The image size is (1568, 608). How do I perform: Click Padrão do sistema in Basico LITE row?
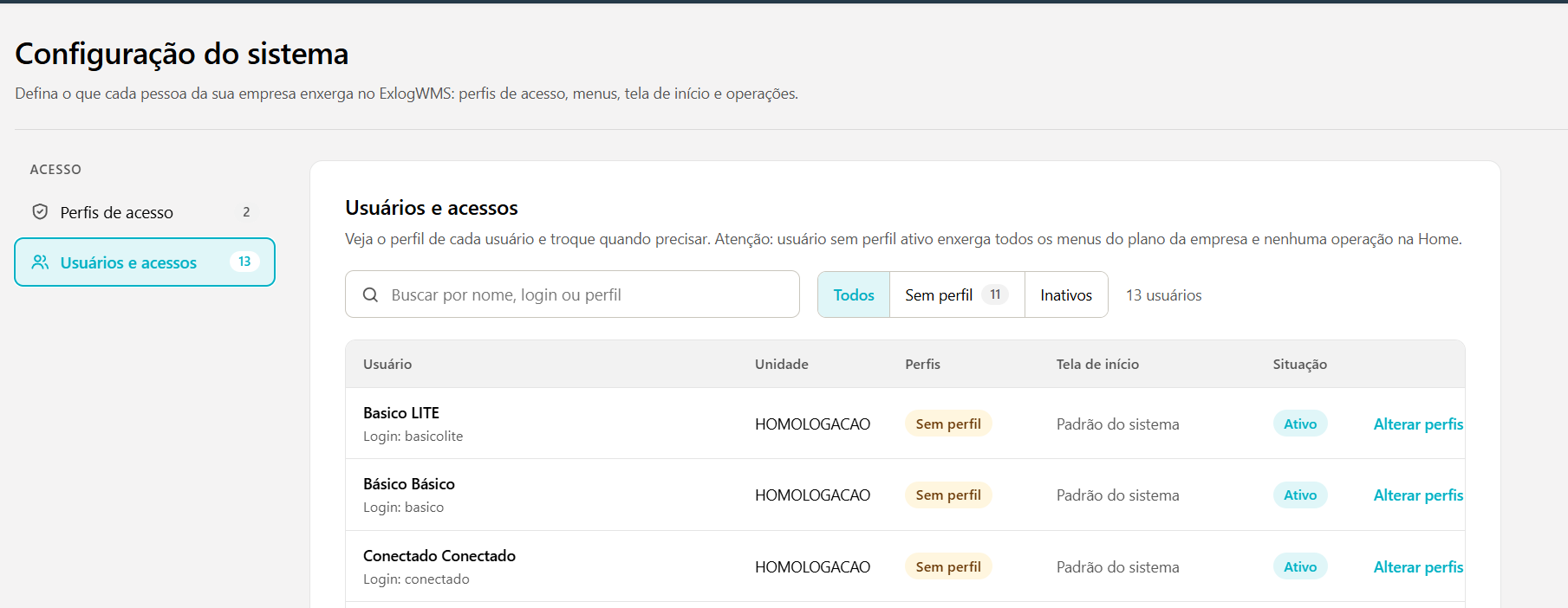pyautogui.click(x=1117, y=424)
